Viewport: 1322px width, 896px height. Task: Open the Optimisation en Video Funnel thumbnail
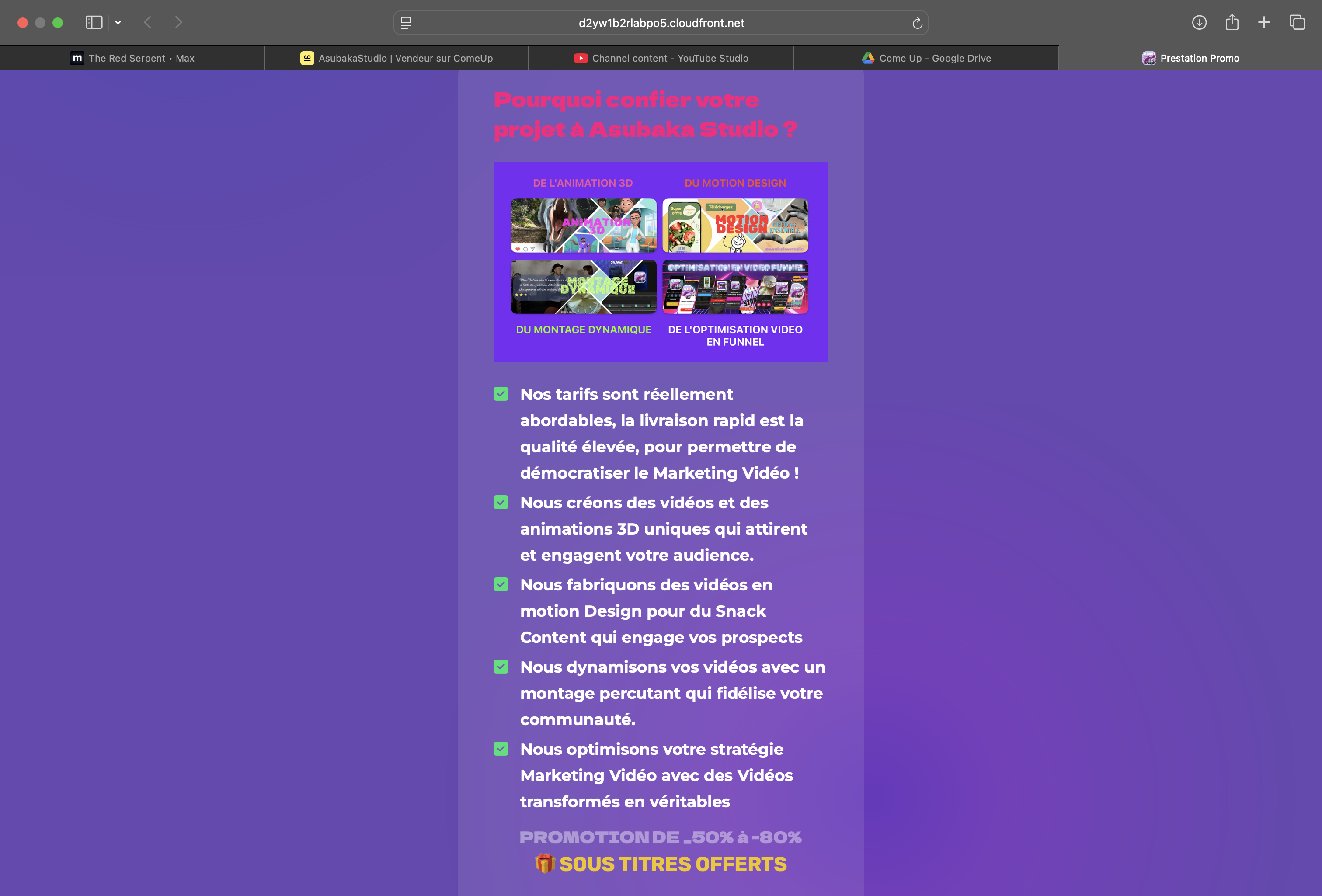click(735, 287)
